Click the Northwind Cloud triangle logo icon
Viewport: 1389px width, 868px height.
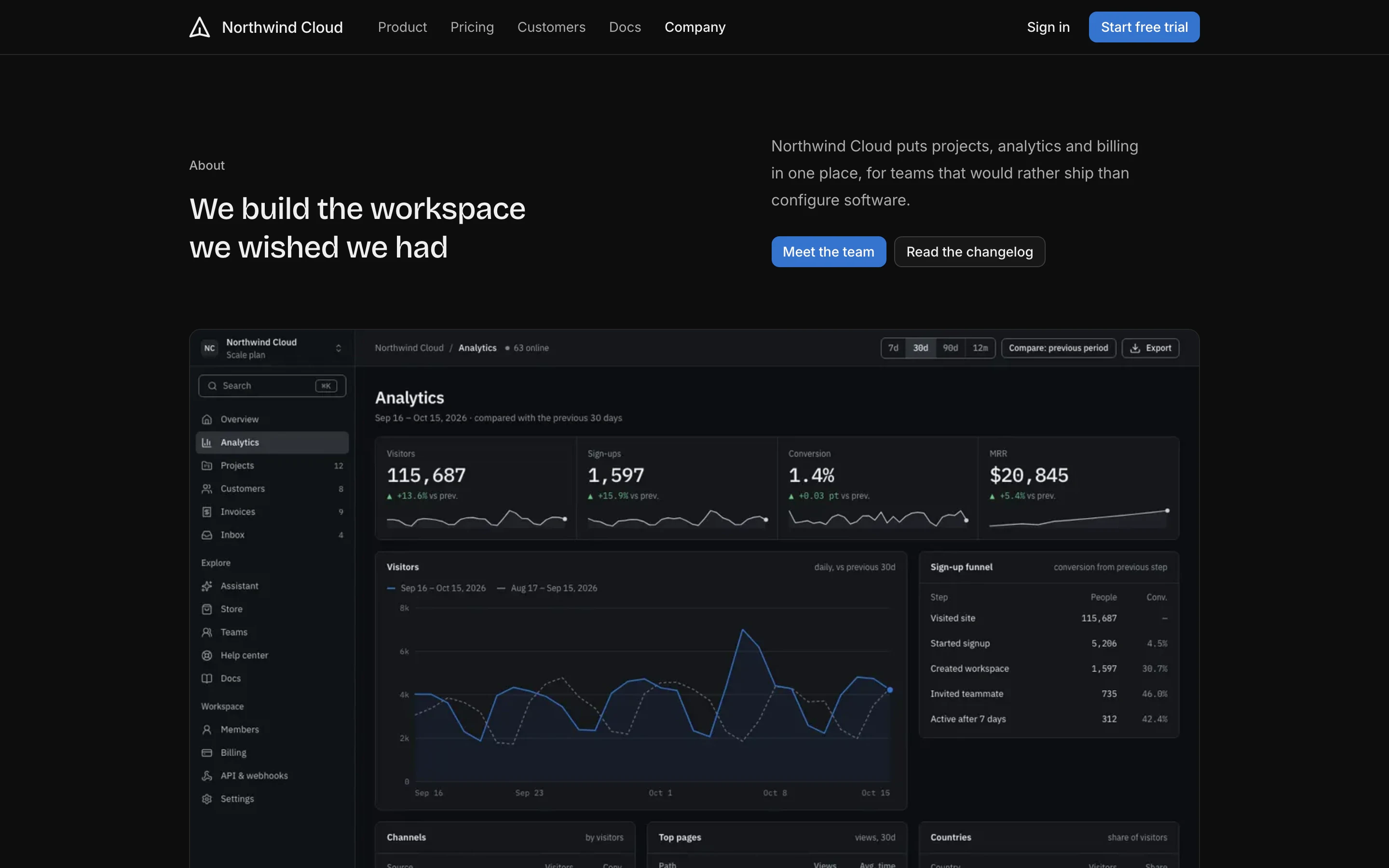click(200, 27)
